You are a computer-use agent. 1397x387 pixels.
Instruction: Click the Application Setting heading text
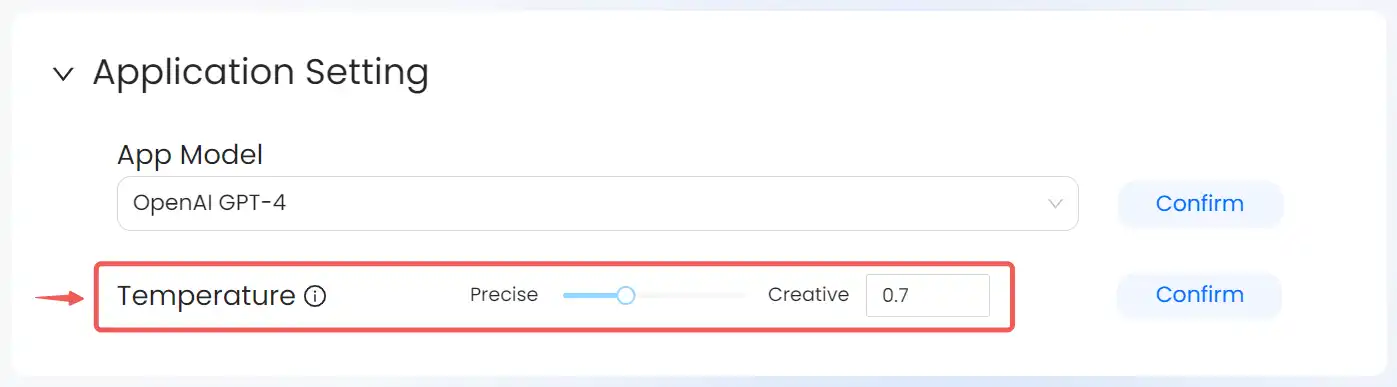tap(261, 73)
